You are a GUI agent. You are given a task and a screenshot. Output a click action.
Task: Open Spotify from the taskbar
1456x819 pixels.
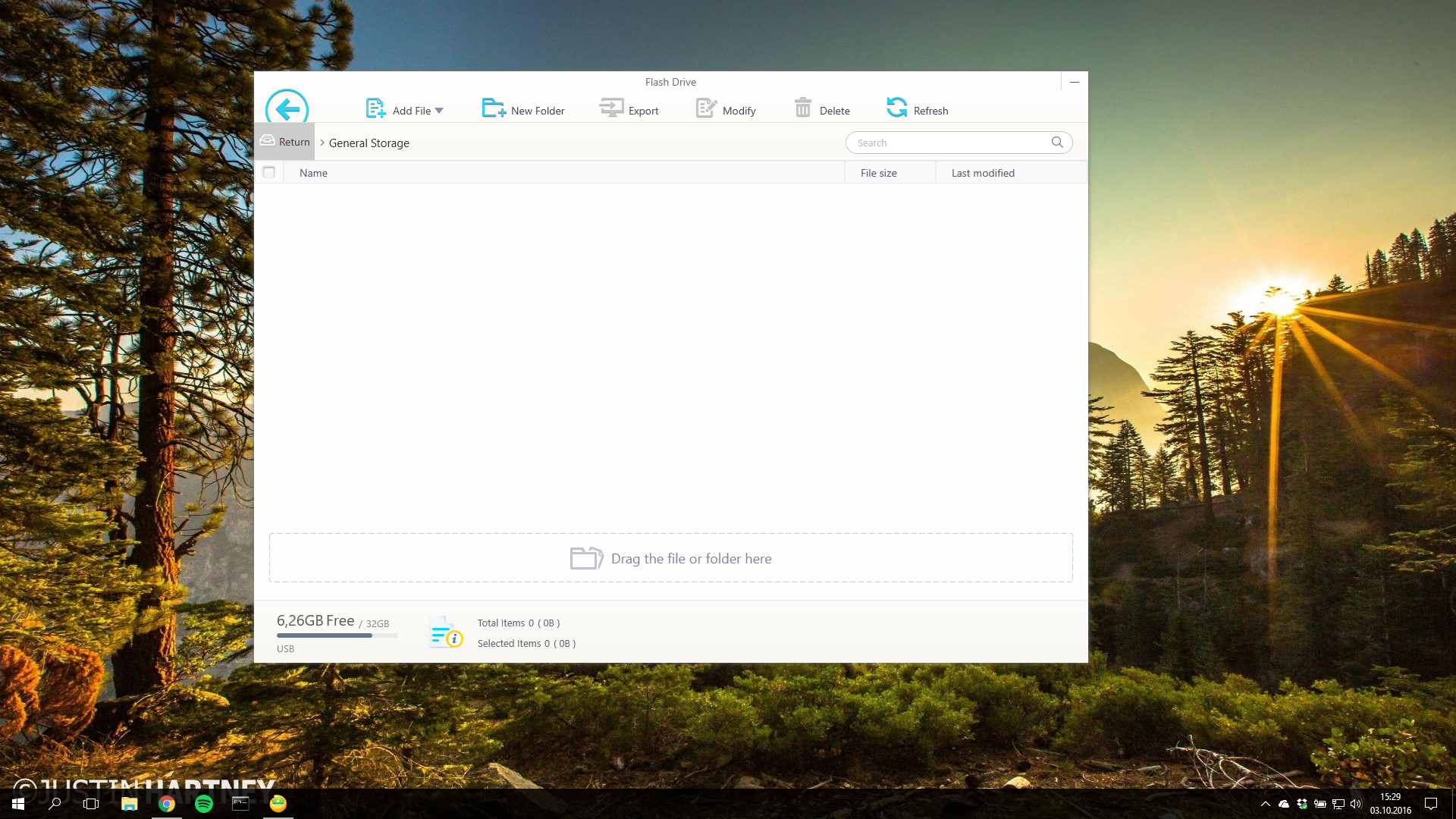[x=203, y=804]
